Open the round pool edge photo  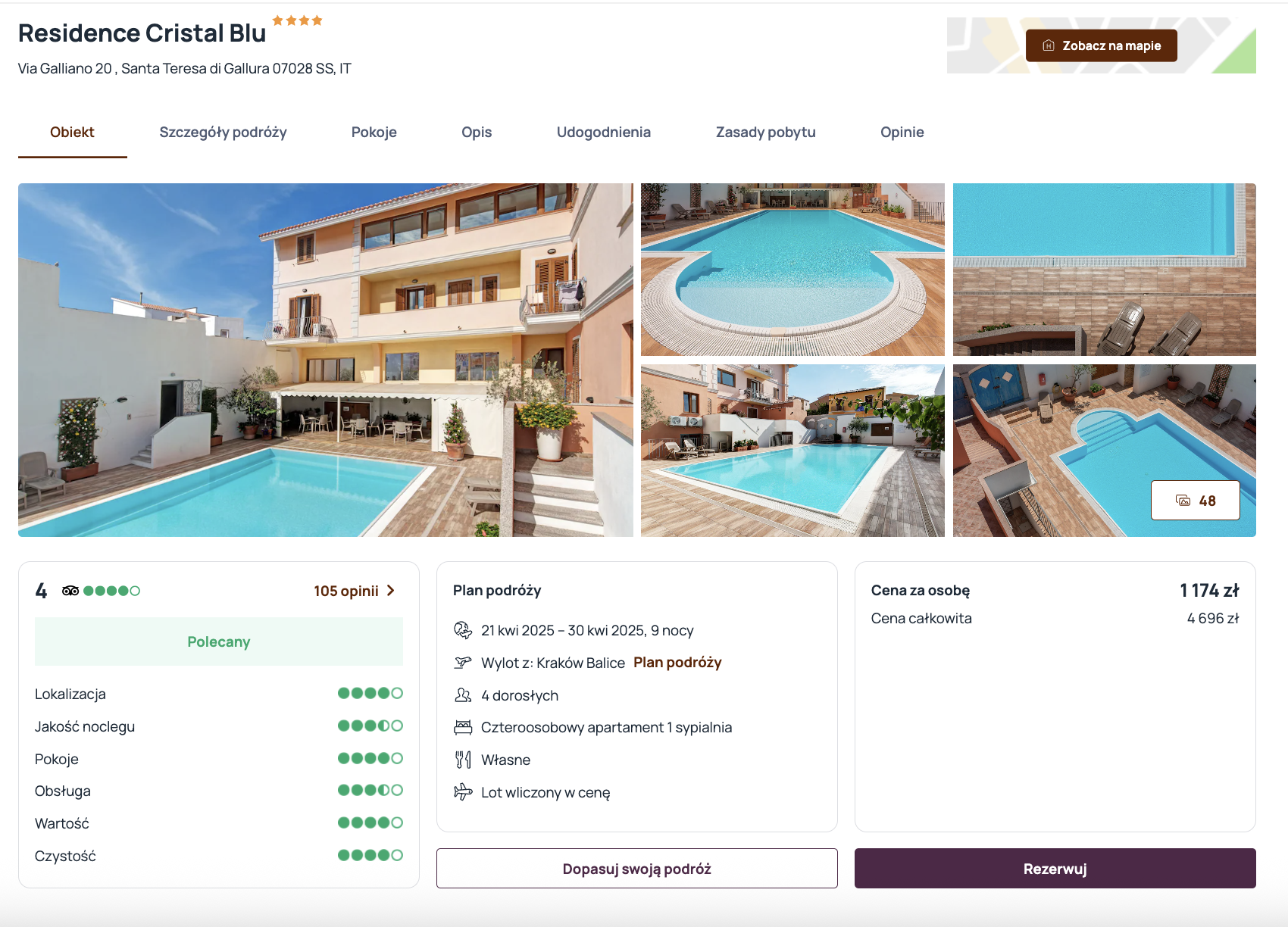(x=792, y=270)
